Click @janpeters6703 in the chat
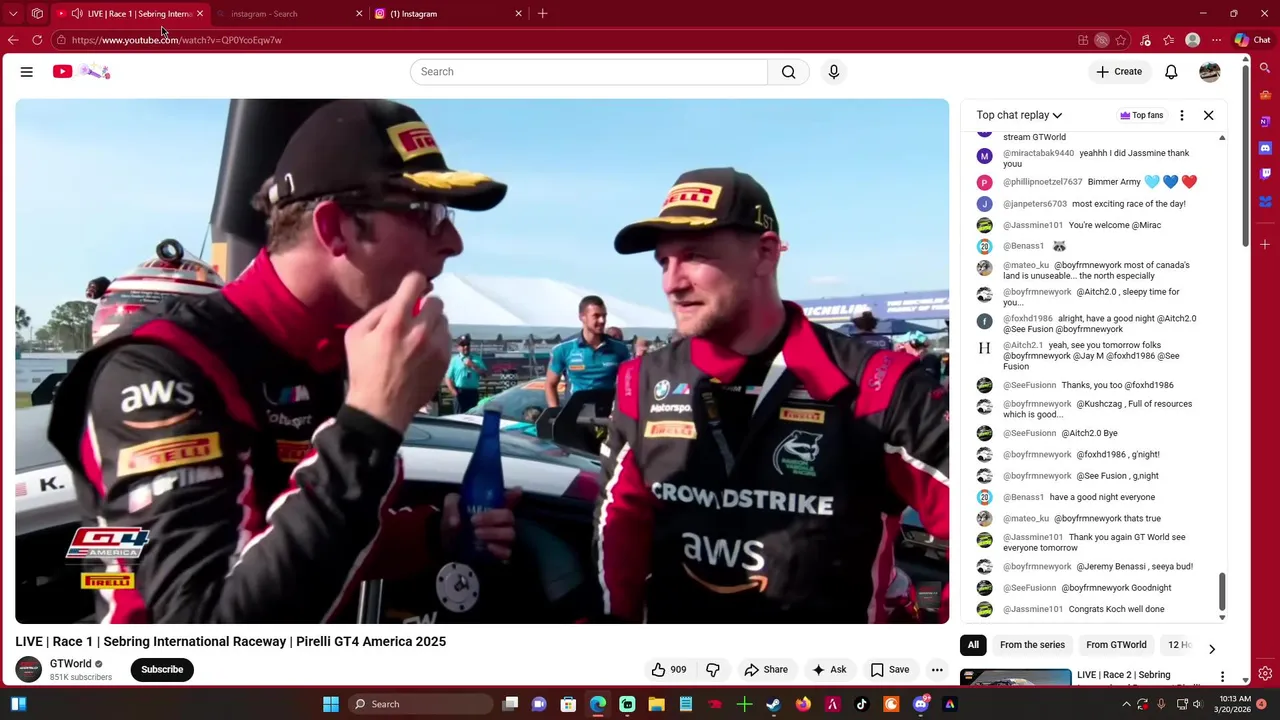 point(1035,204)
